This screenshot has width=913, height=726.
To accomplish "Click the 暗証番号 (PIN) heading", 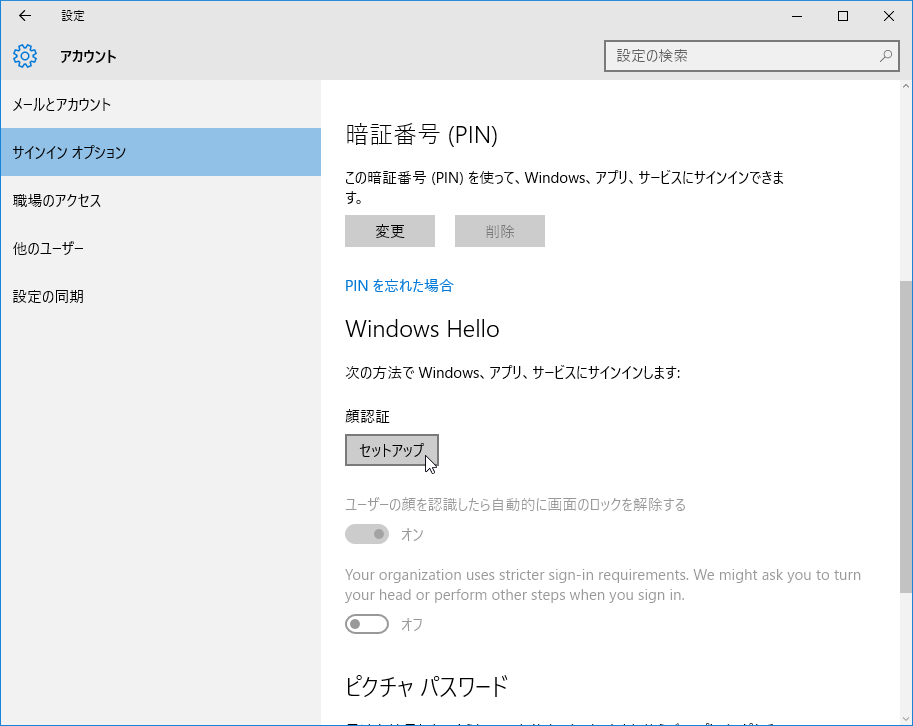I will point(422,134).
